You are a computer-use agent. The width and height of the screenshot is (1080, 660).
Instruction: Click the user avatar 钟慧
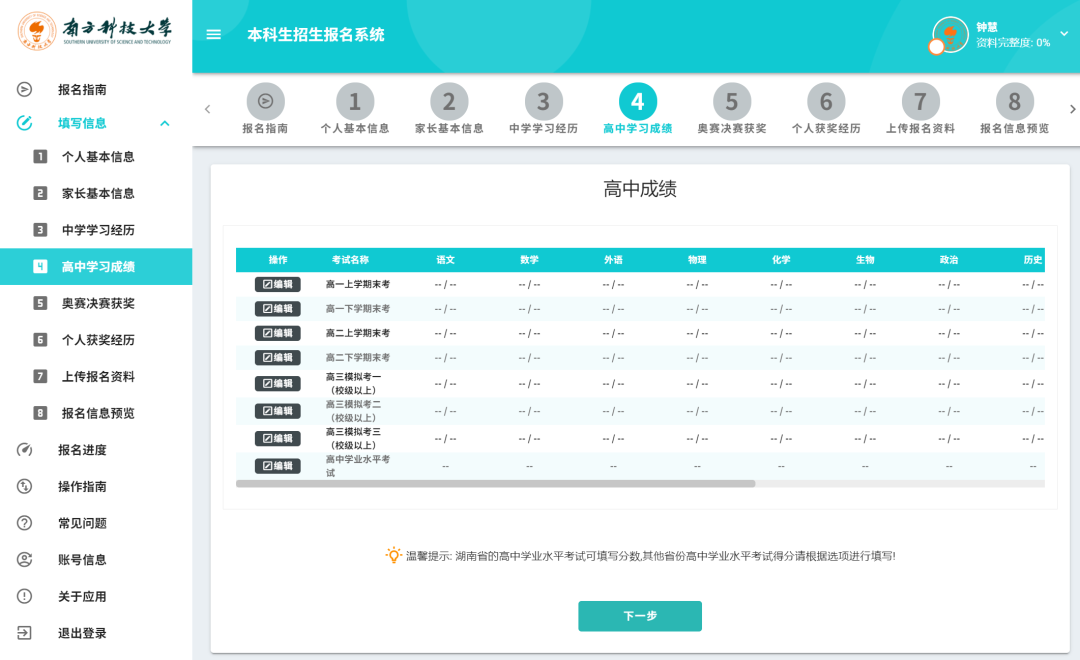coord(950,35)
